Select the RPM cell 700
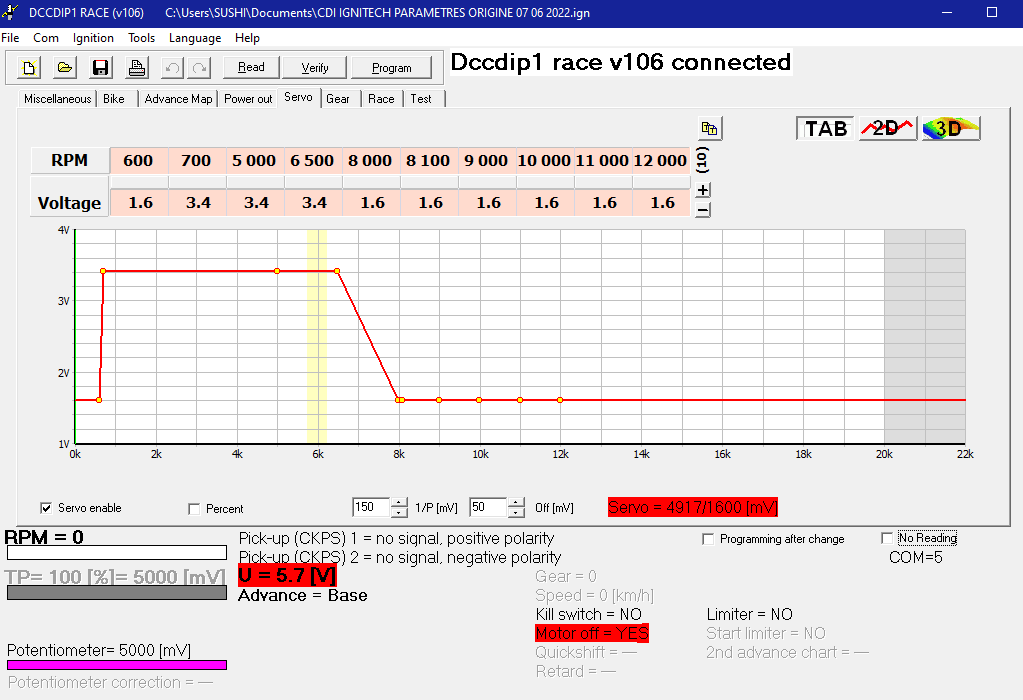 click(196, 160)
